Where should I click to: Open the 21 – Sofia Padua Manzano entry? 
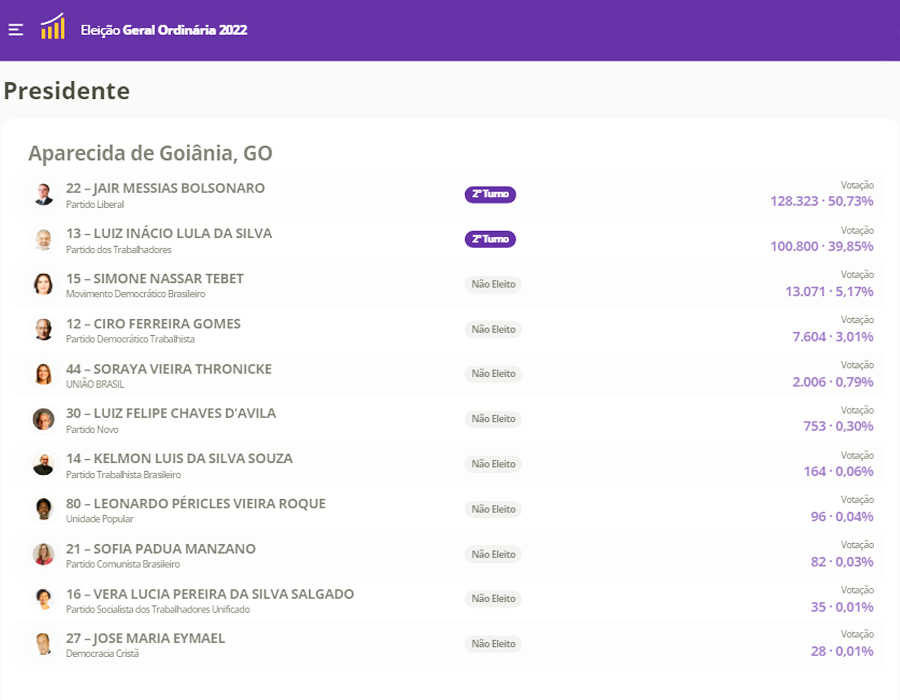tap(161, 548)
